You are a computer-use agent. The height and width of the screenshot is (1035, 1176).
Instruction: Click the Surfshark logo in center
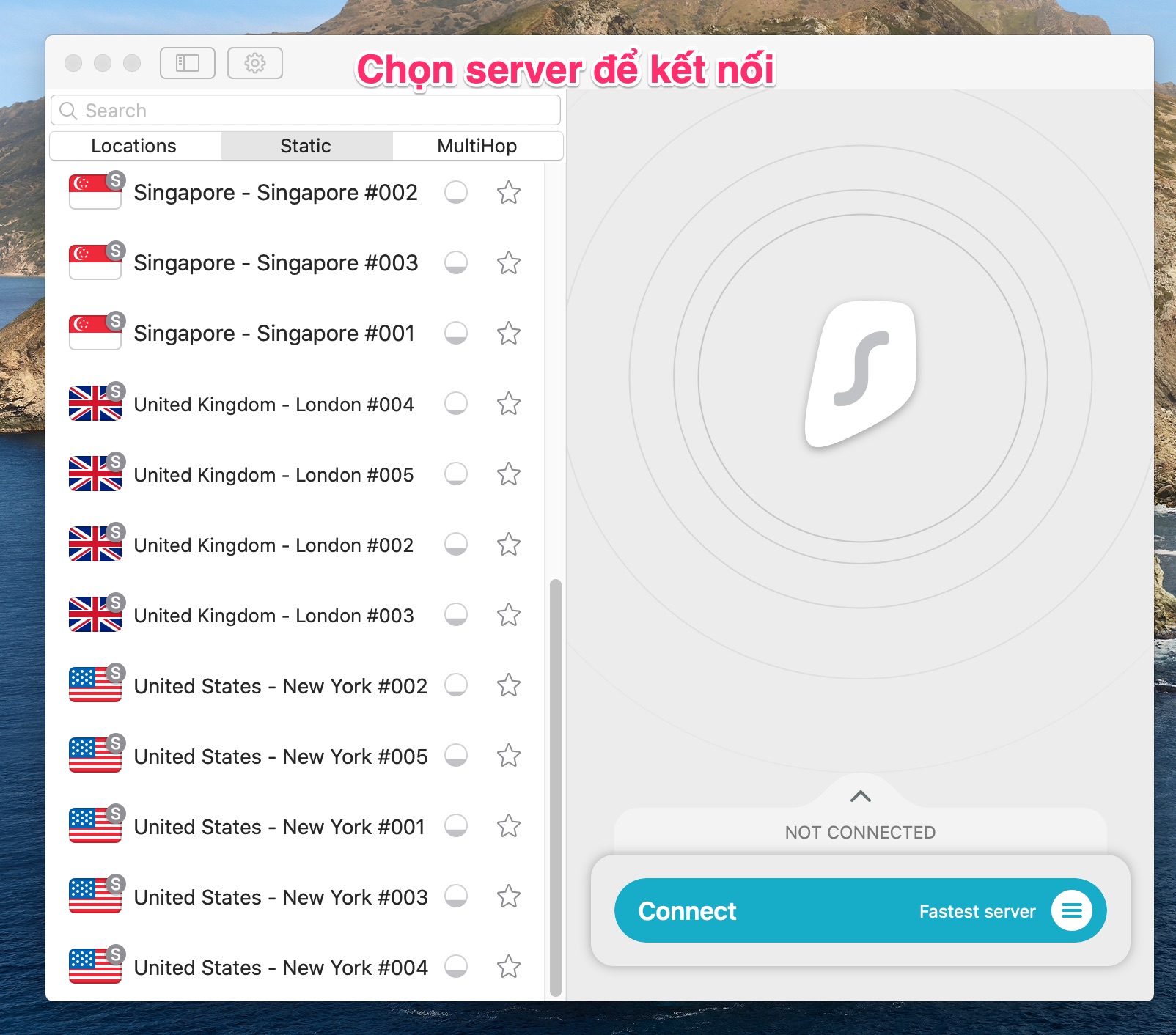[x=861, y=374]
